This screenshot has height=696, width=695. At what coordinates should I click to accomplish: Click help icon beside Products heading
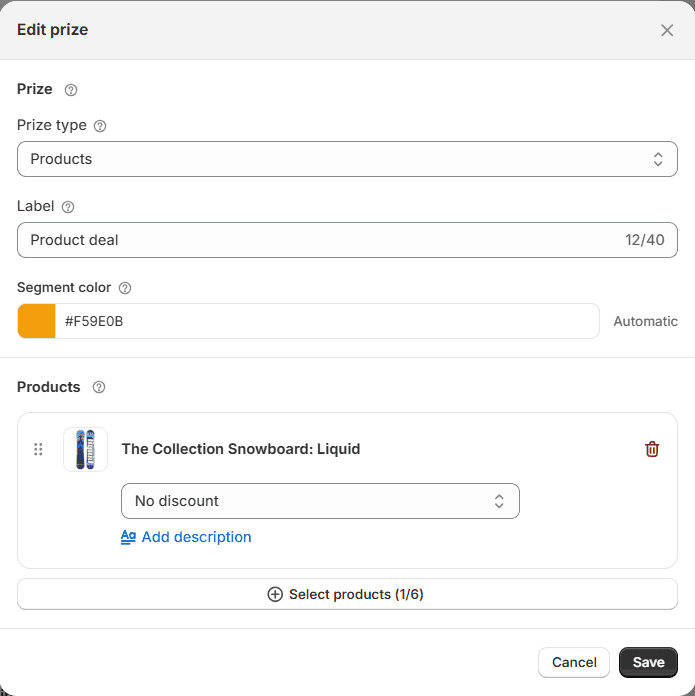[99, 388]
